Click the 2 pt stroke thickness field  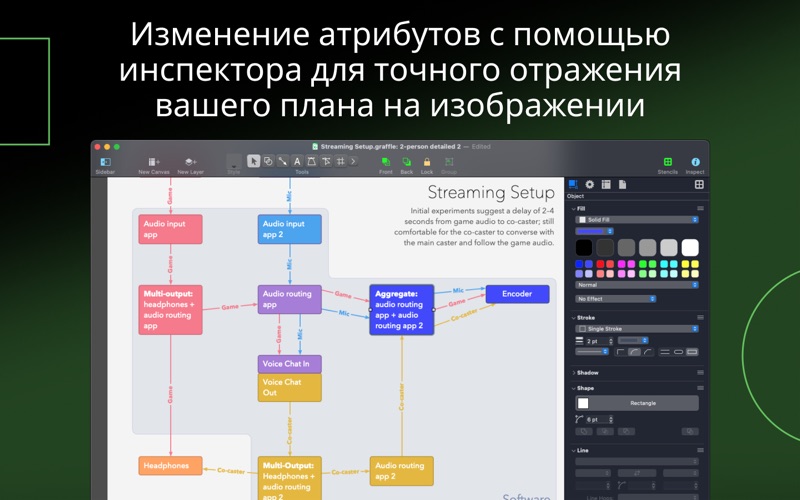click(x=596, y=341)
